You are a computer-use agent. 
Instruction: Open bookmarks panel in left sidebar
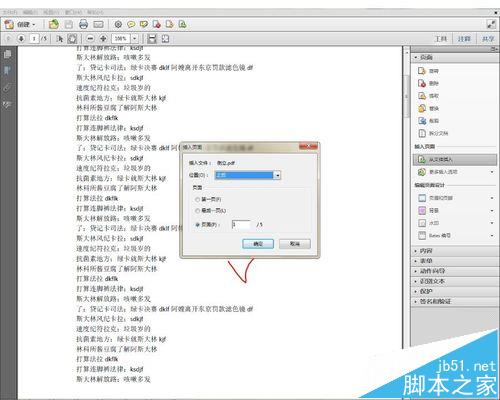pos(7,71)
